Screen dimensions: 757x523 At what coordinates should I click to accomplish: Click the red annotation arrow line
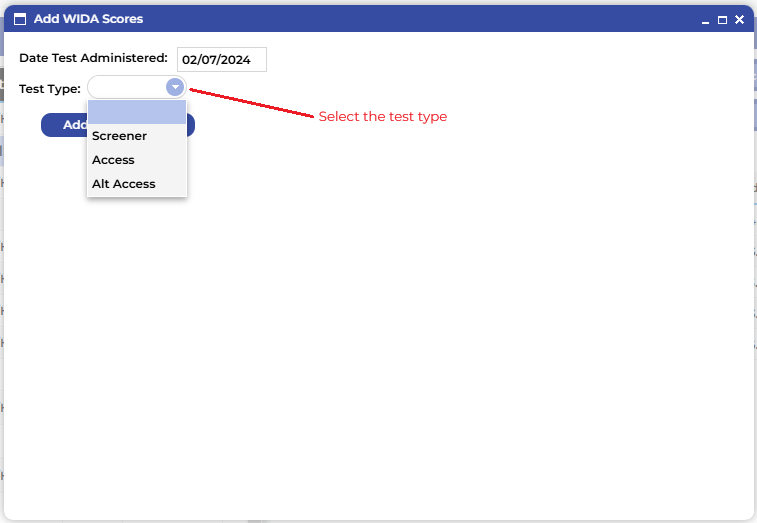coord(250,103)
